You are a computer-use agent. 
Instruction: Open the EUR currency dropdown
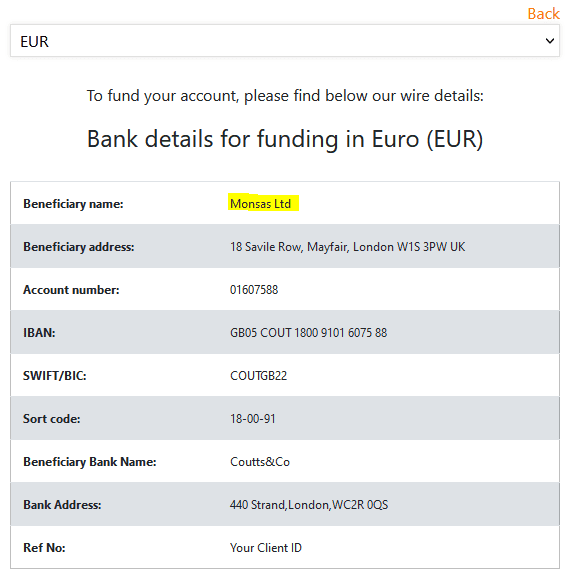point(285,41)
